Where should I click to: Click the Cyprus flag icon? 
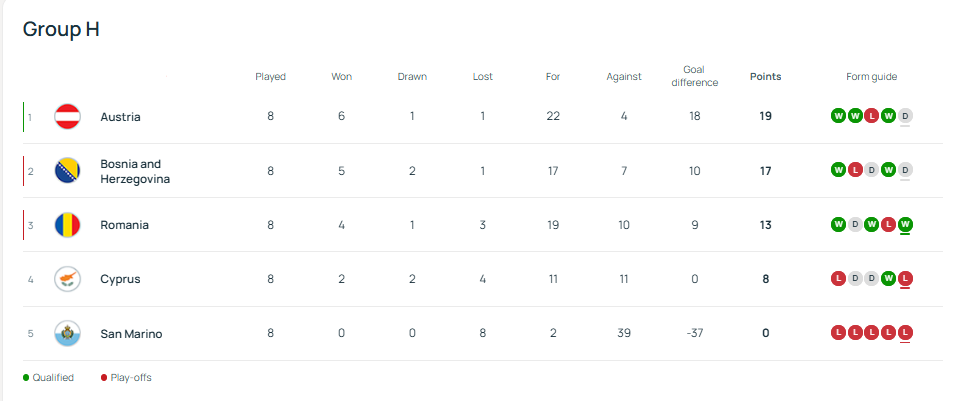68,279
